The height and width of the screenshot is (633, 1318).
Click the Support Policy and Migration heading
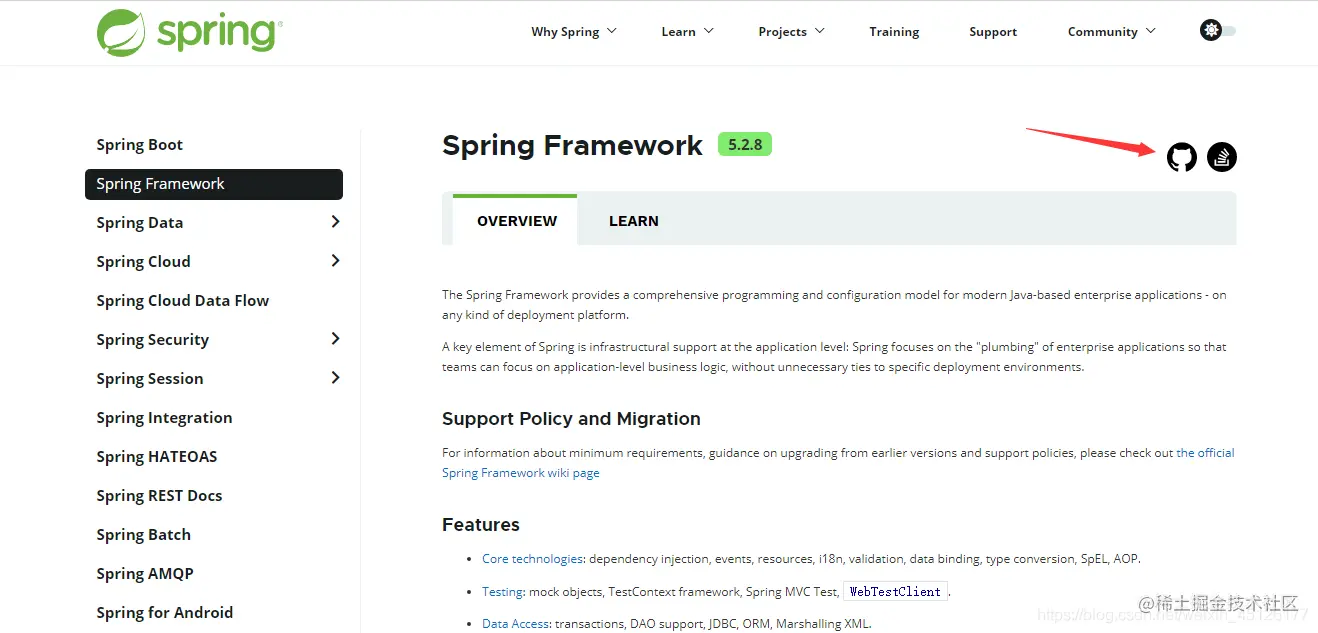click(x=571, y=419)
